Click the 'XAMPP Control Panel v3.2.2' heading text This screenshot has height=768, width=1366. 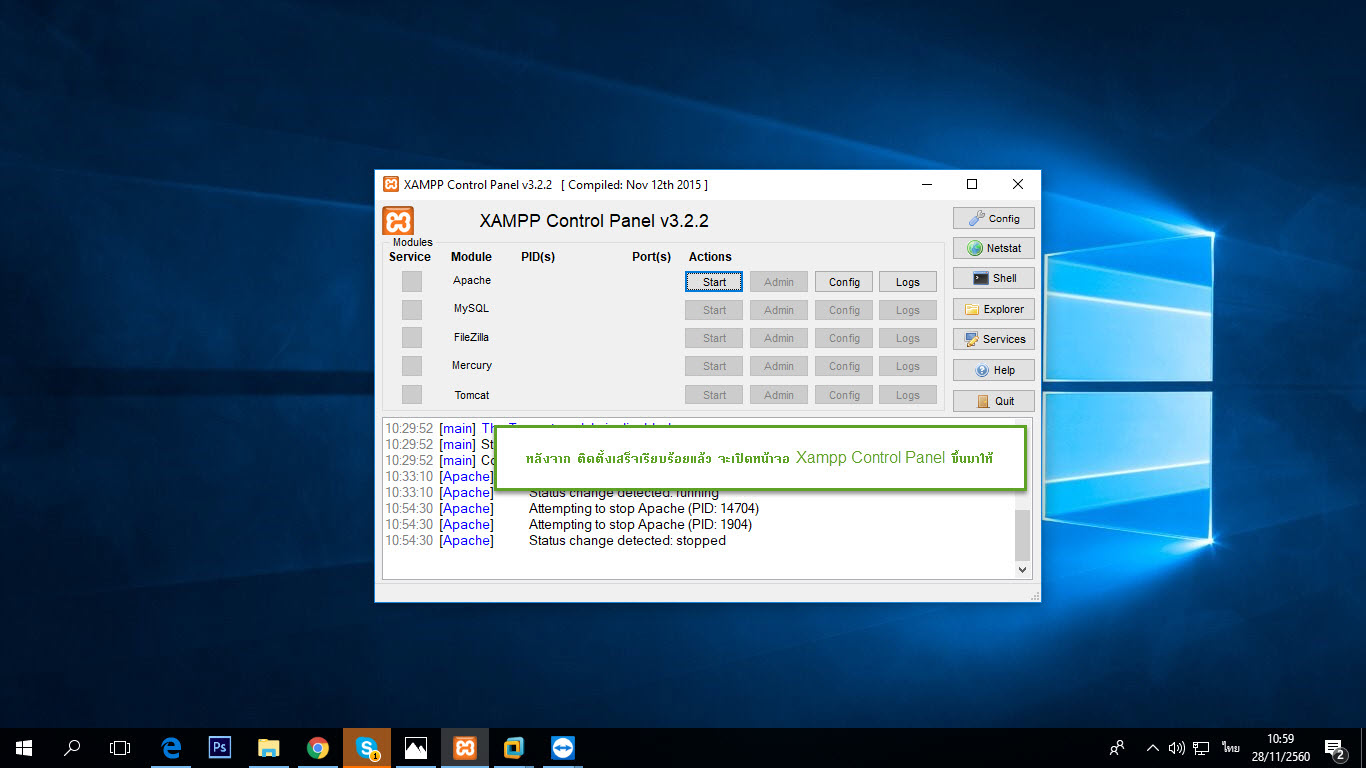[594, 221]
